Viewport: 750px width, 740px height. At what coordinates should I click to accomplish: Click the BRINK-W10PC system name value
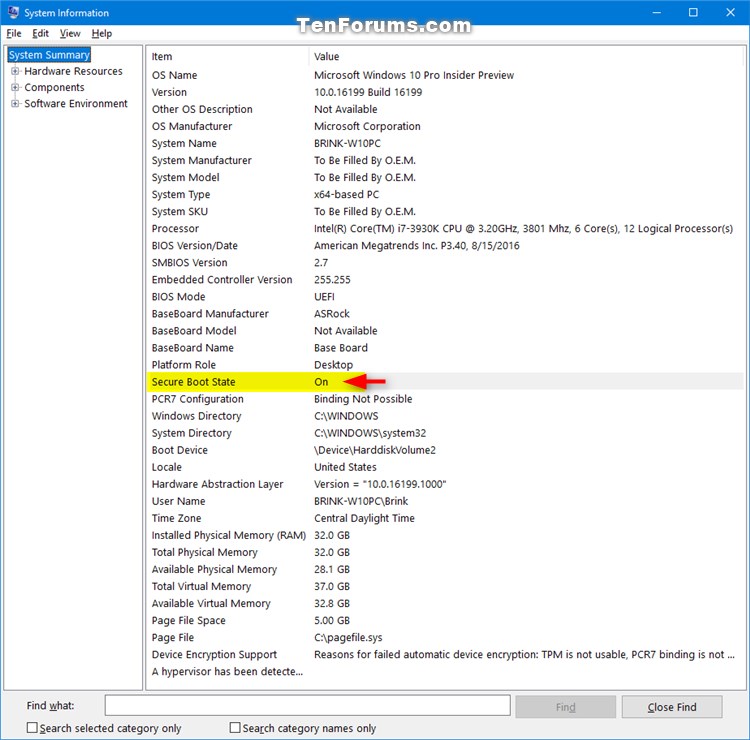click(347, 144)
